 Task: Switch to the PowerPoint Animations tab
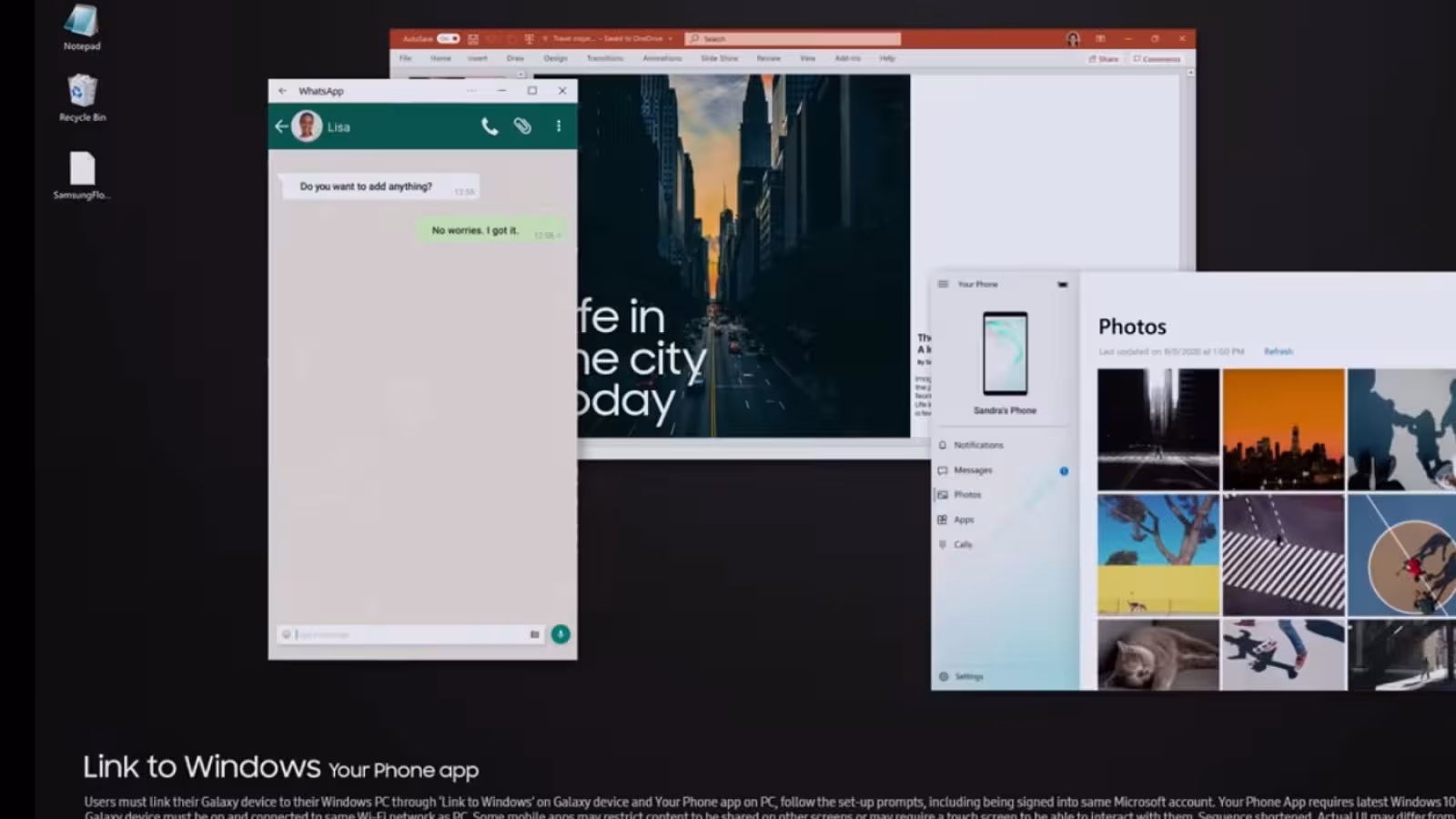click(662, 58)
